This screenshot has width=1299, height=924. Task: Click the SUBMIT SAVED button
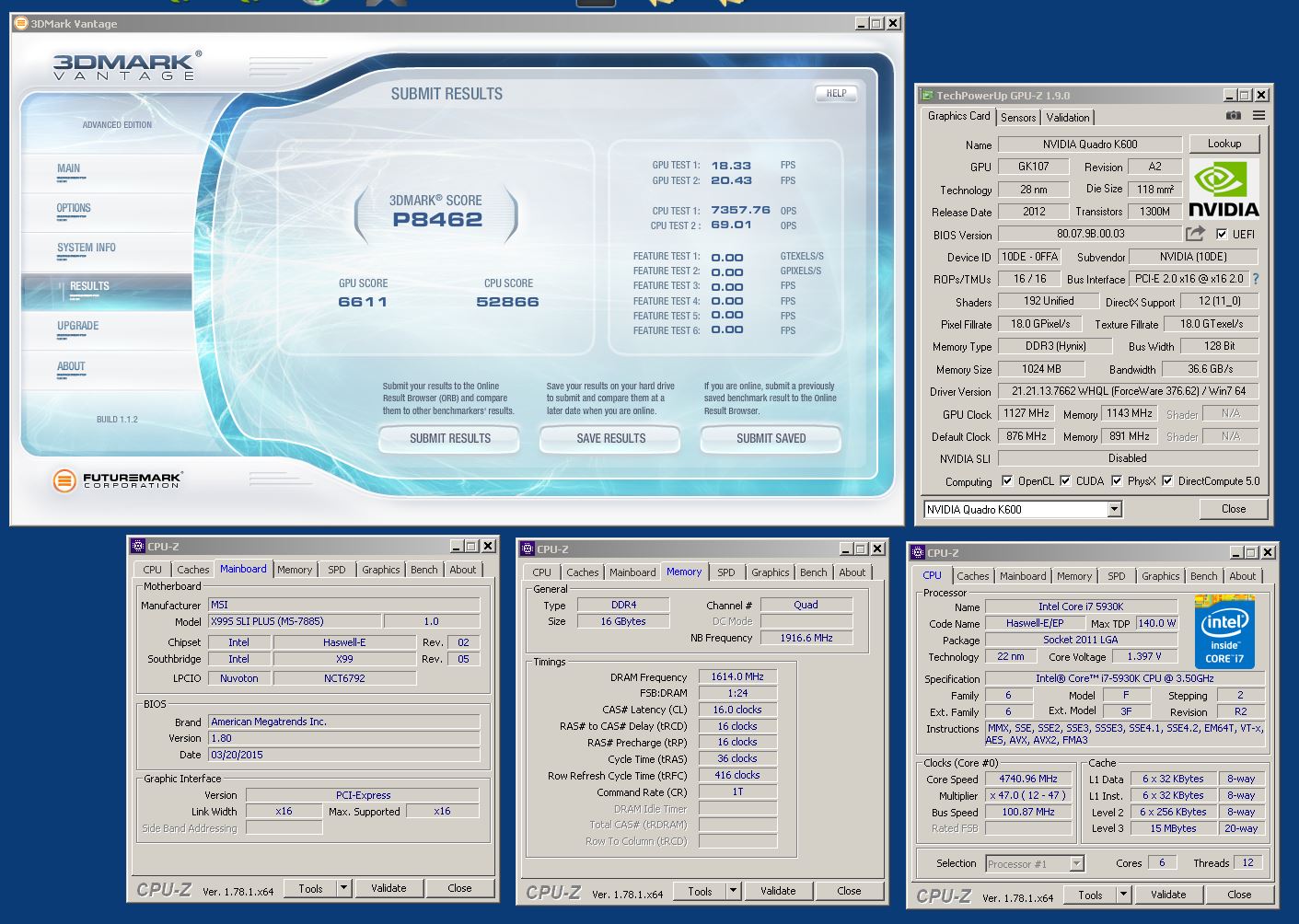[771, 438]
